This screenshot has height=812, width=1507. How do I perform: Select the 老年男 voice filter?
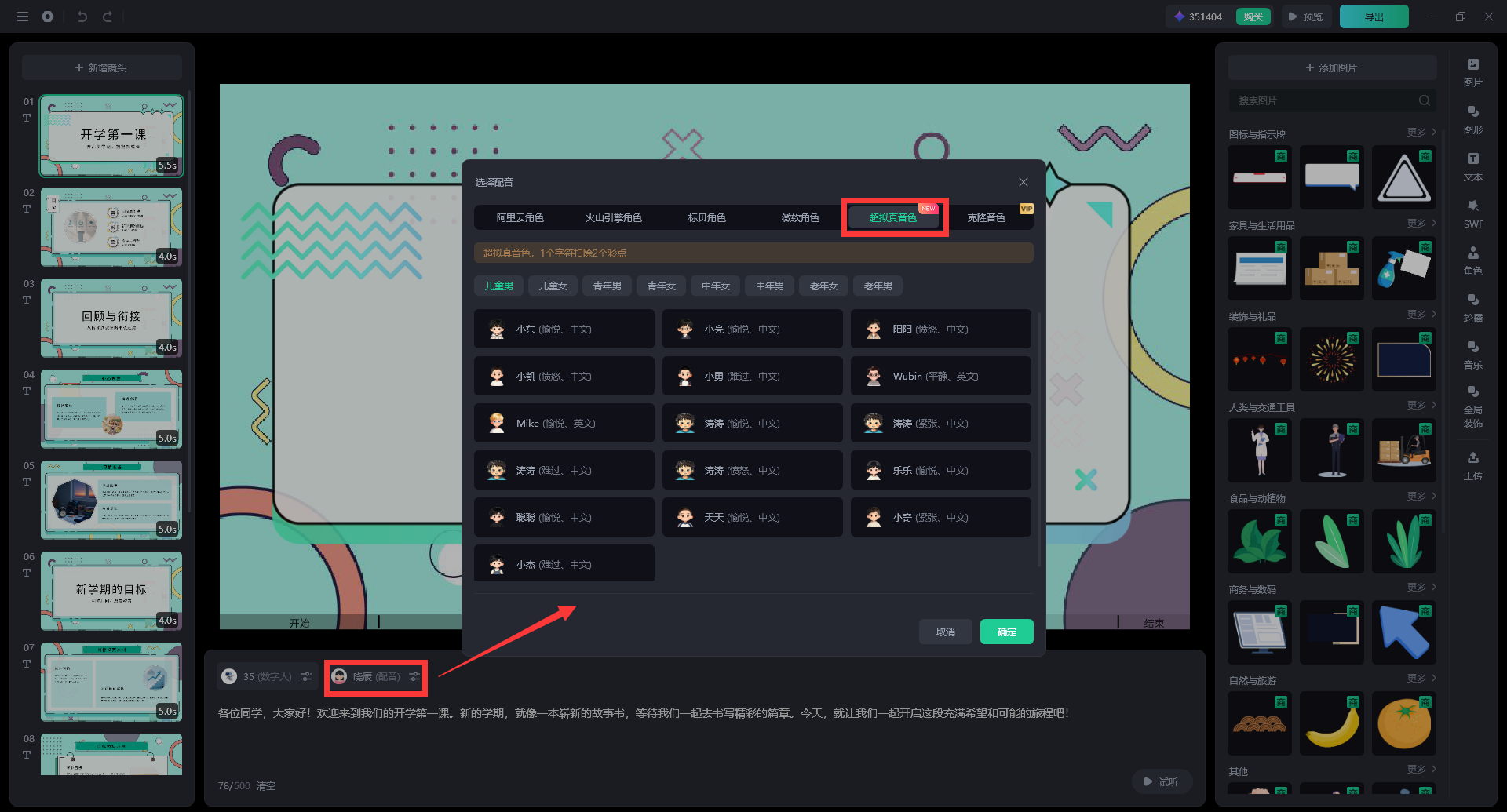(878, 286)
